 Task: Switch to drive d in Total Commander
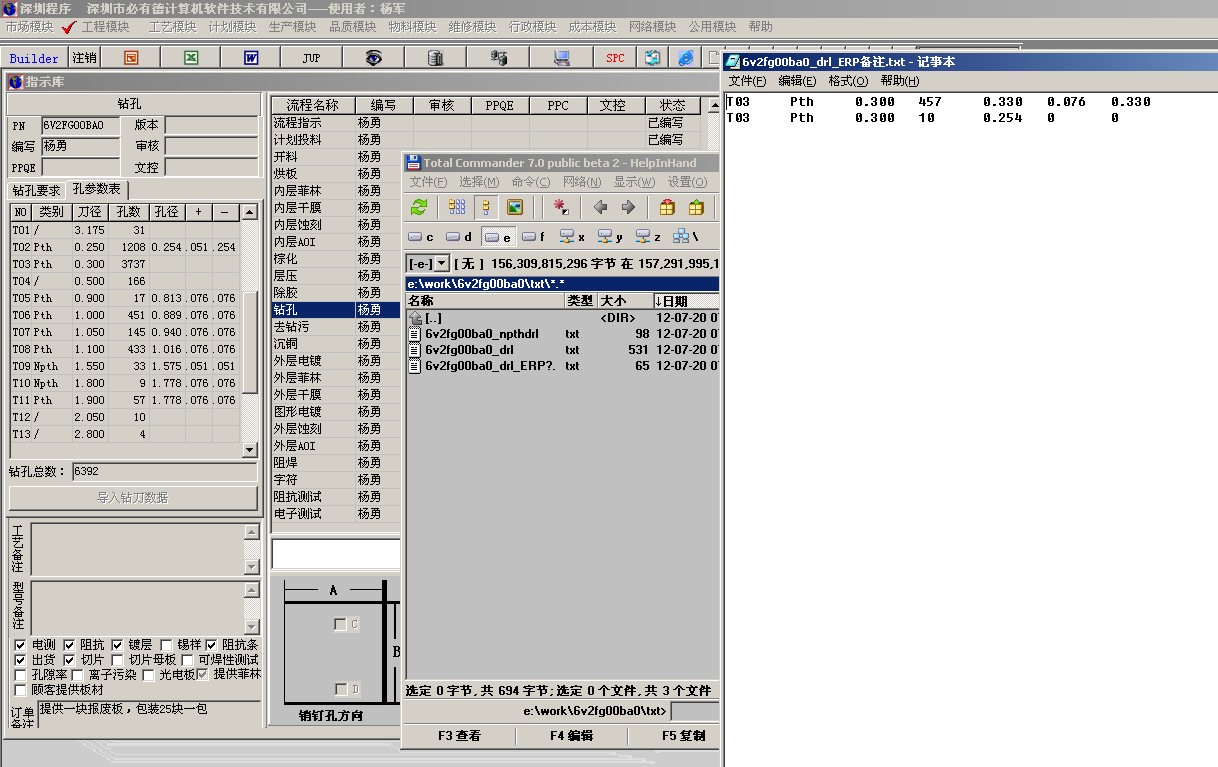459,237
